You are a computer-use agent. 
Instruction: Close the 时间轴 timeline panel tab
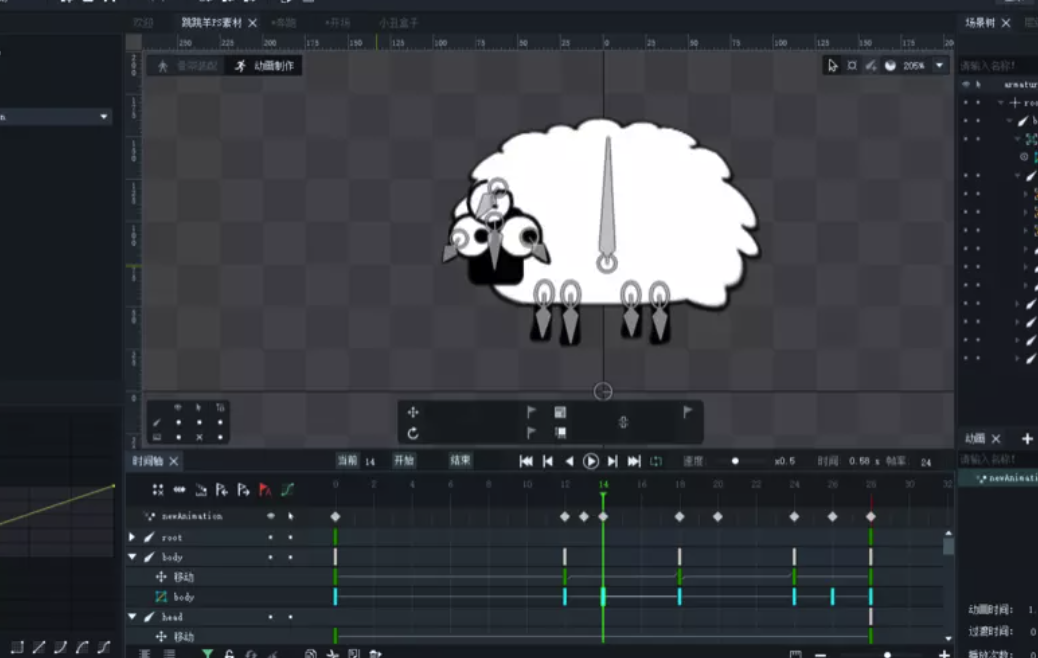(174, 461)
